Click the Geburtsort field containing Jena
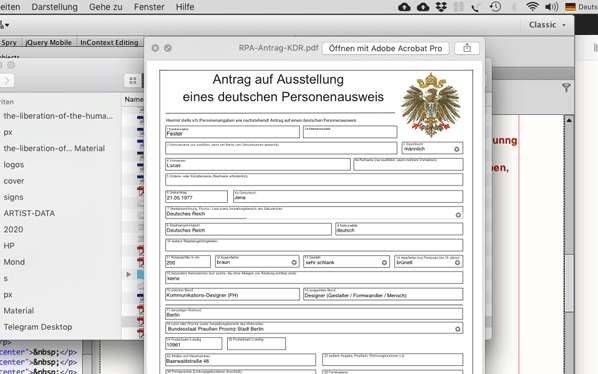Image resolution: width=598 pixels, height=374 pixels. coord(348,196)
